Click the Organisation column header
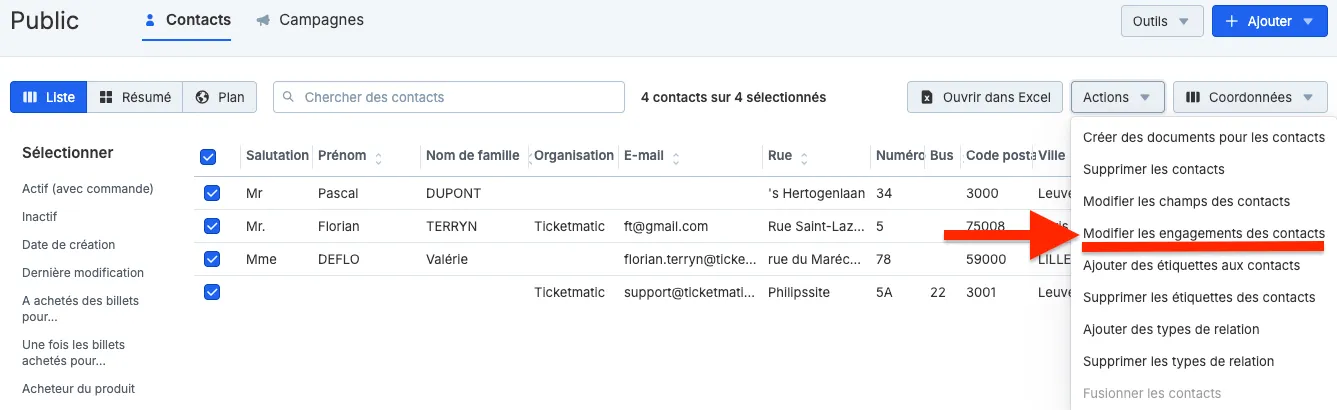1337x410 pixels. [x=574, y=156]
